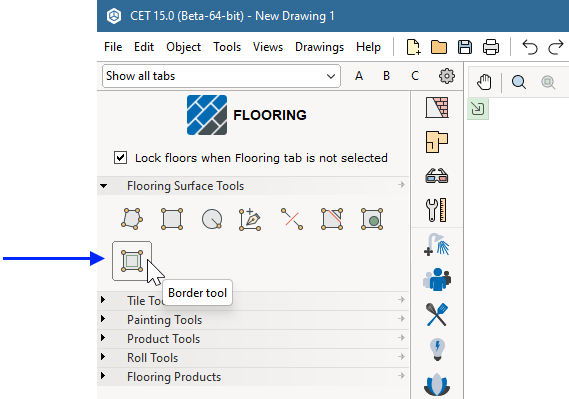569x399 pixels.
Task: Click the Zoom extents icon
Action: click(548, 82)
